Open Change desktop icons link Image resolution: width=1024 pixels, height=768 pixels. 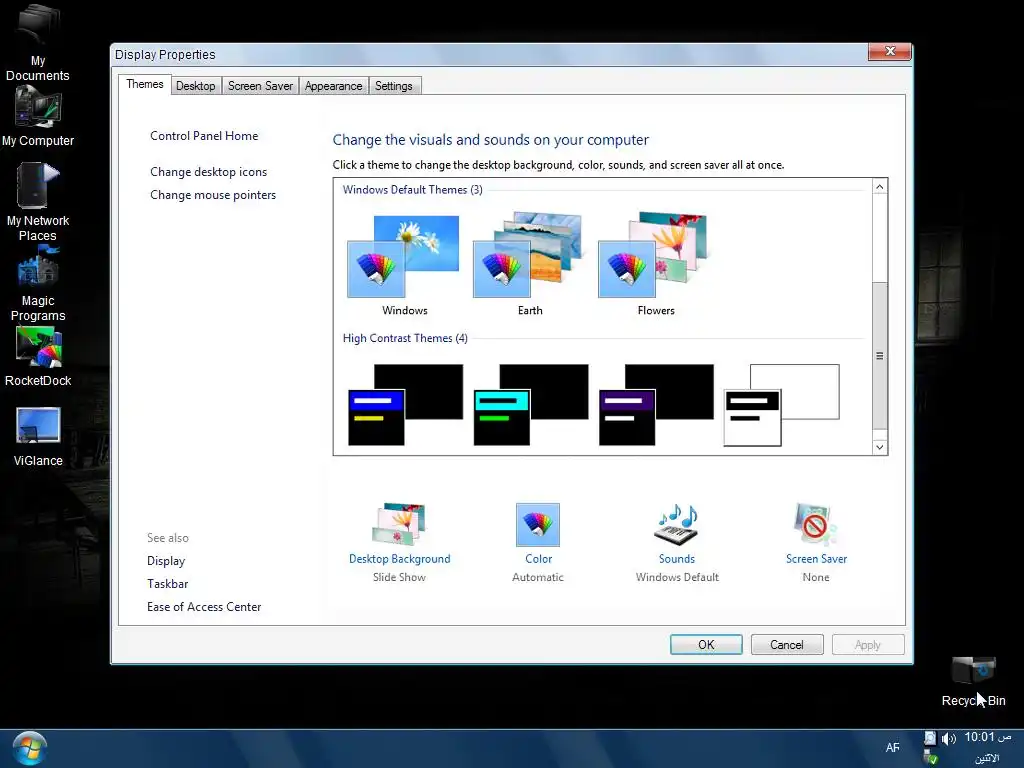[208, 172]
